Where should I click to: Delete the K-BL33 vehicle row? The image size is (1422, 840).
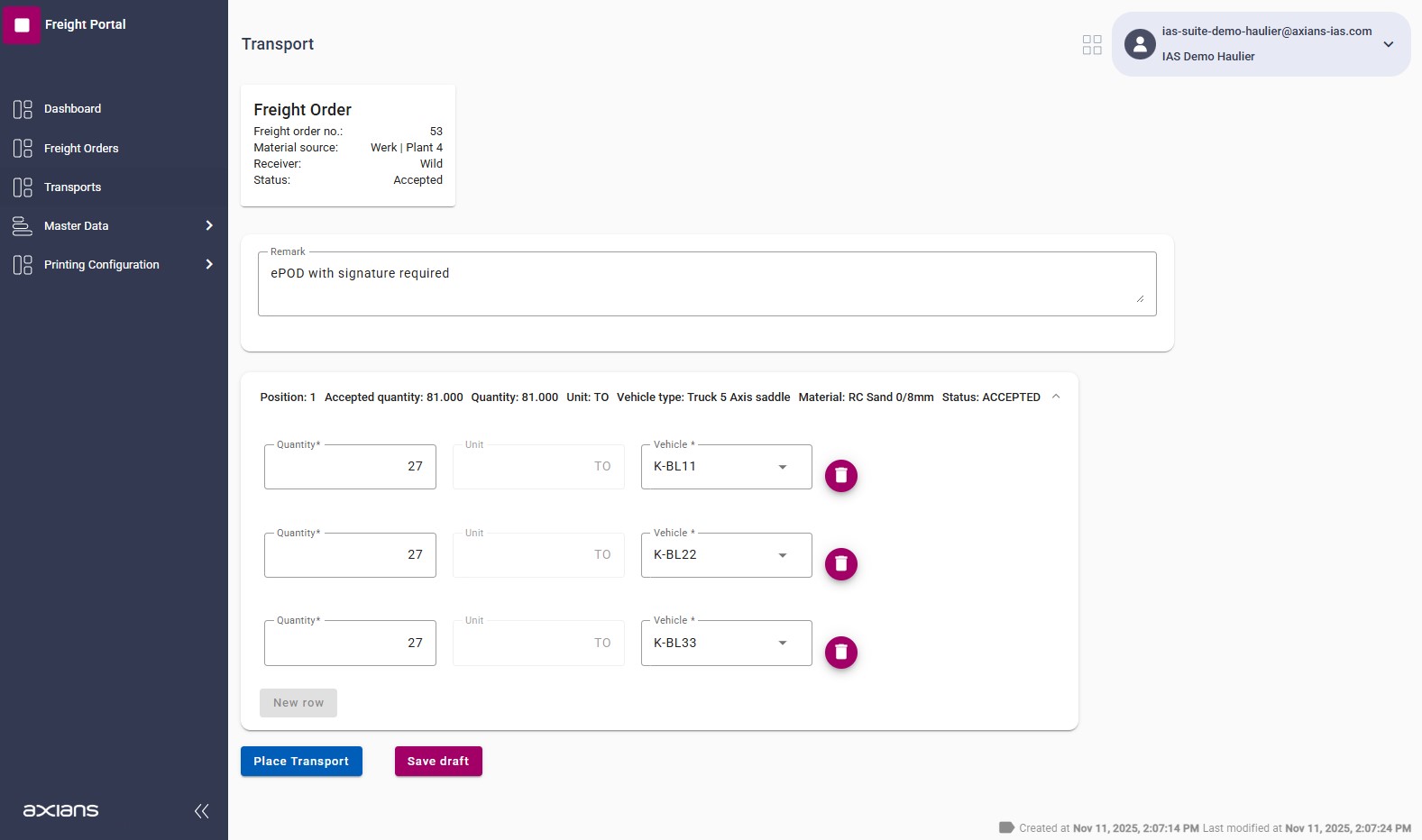click(840, 653)
